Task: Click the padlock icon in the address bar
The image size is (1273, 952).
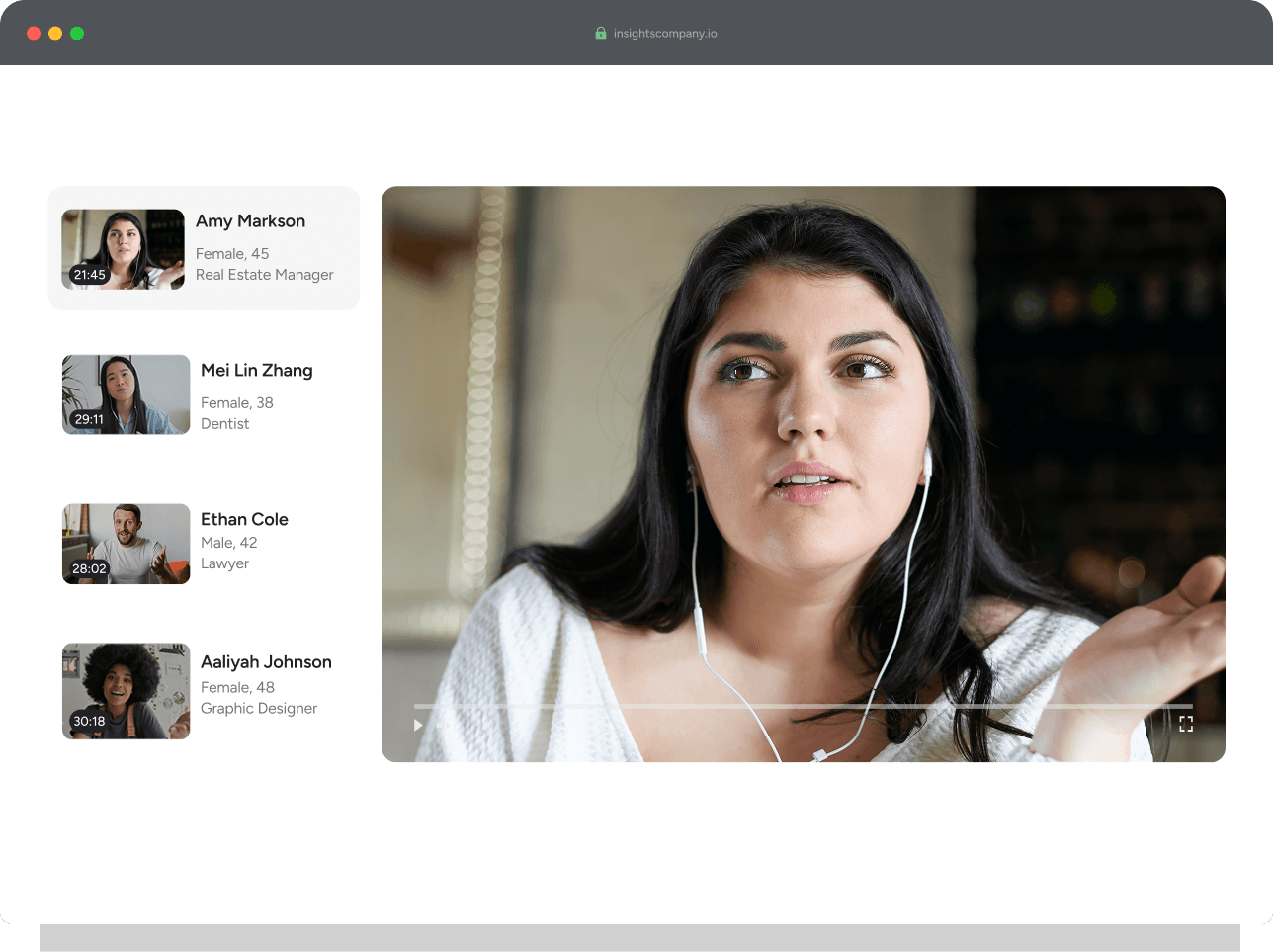Action: click(600, 34)
